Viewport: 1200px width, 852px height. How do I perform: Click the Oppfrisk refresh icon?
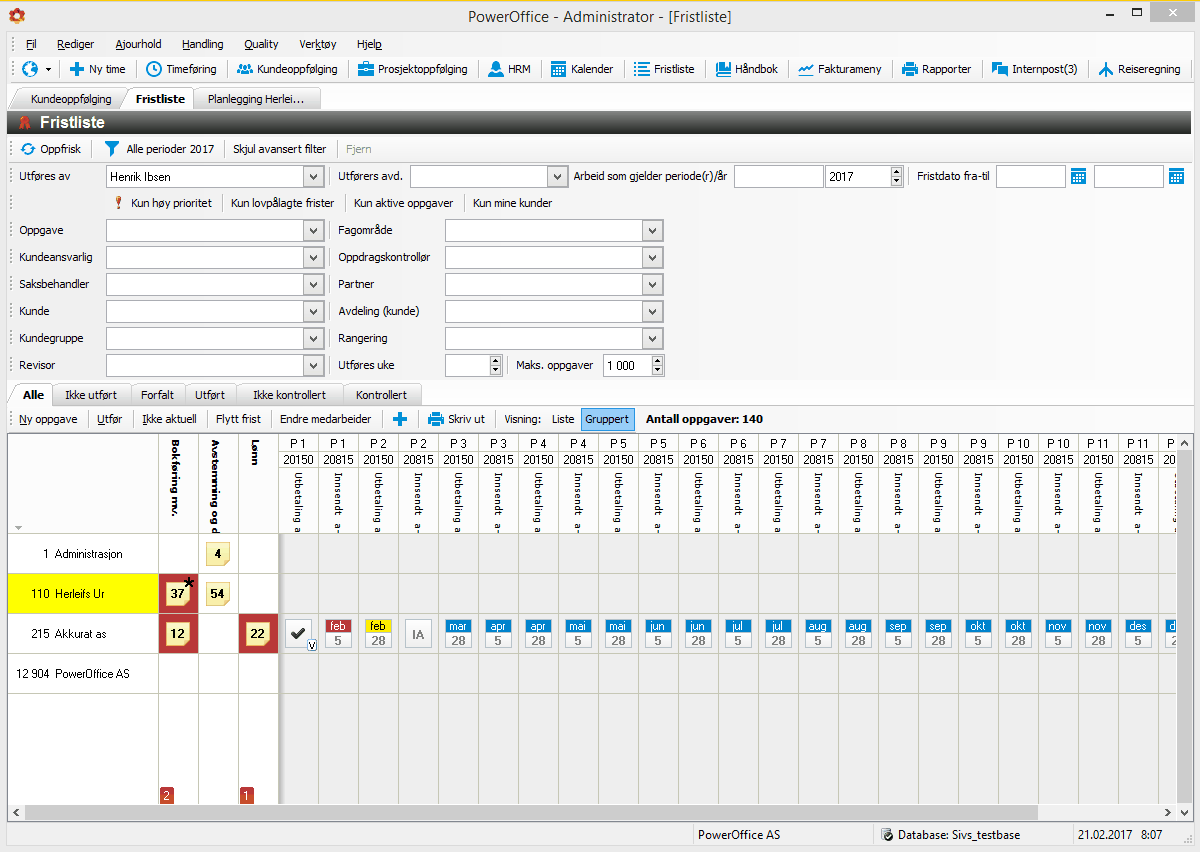28,149
